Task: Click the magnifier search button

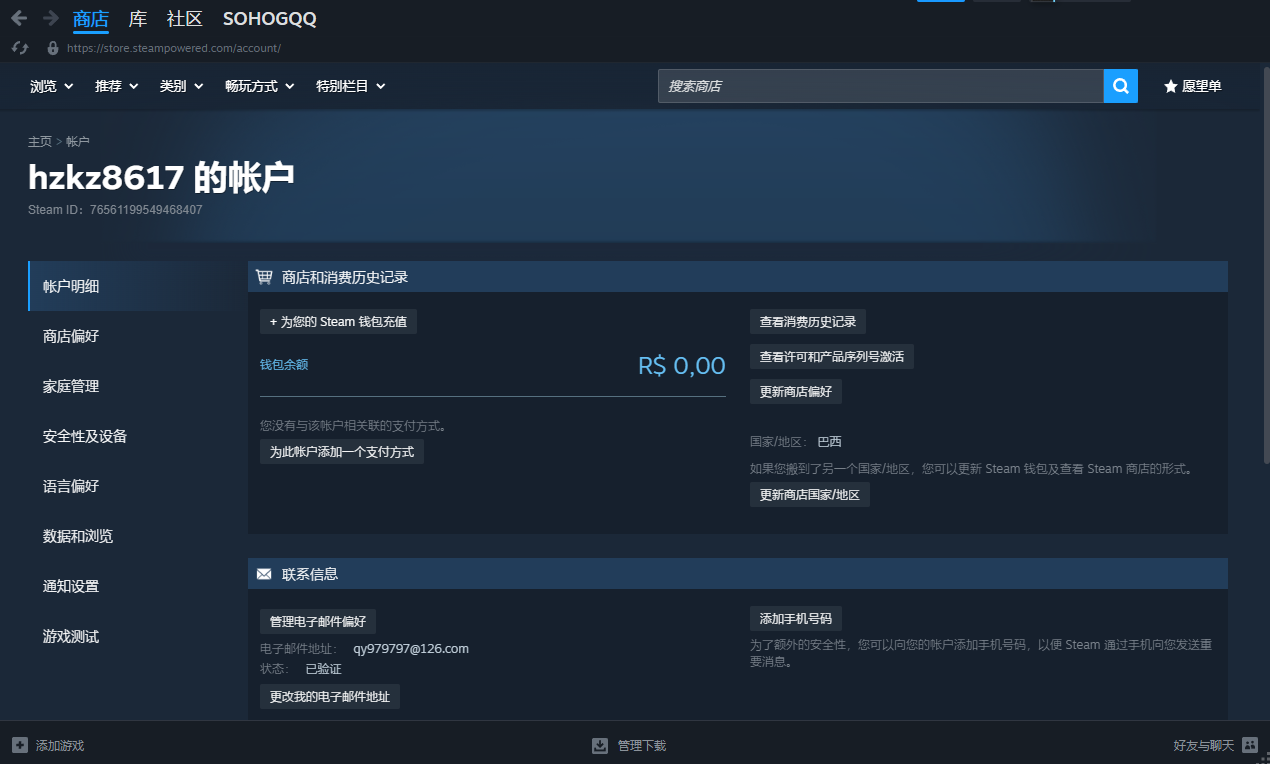Action: pos(1121,86)
